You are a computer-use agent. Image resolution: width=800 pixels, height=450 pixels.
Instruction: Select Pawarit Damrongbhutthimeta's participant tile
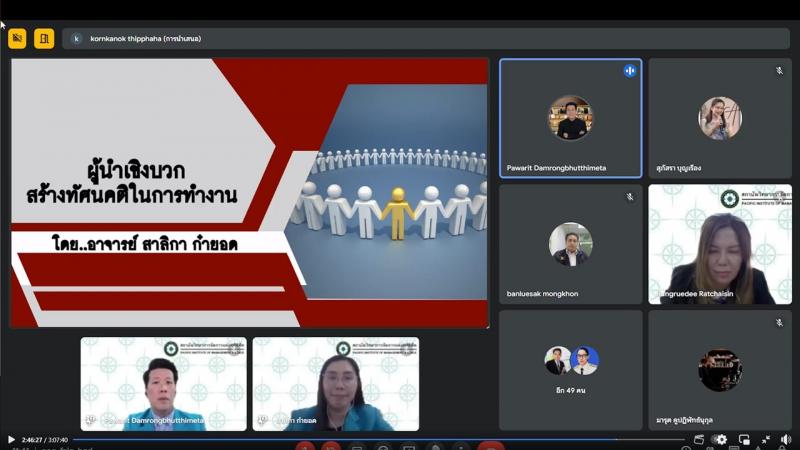pos(570,118)
